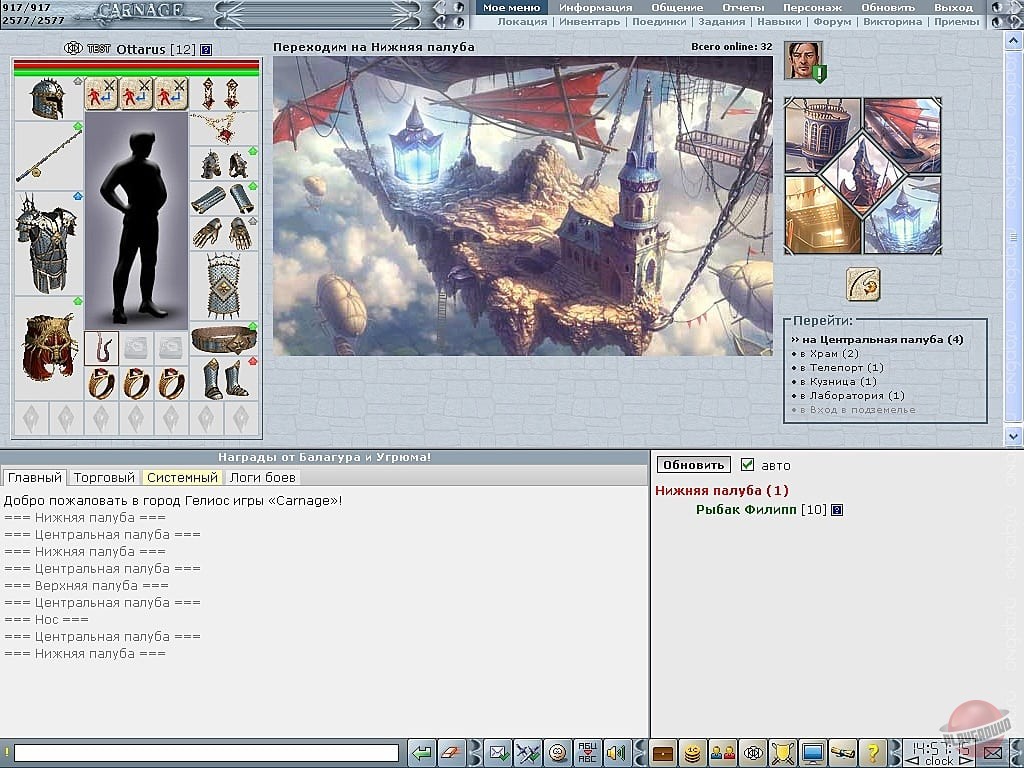Switch to the "Логи боев" chat tab
This screenshot has width=1024, height=768.
(x=262, y=478)
